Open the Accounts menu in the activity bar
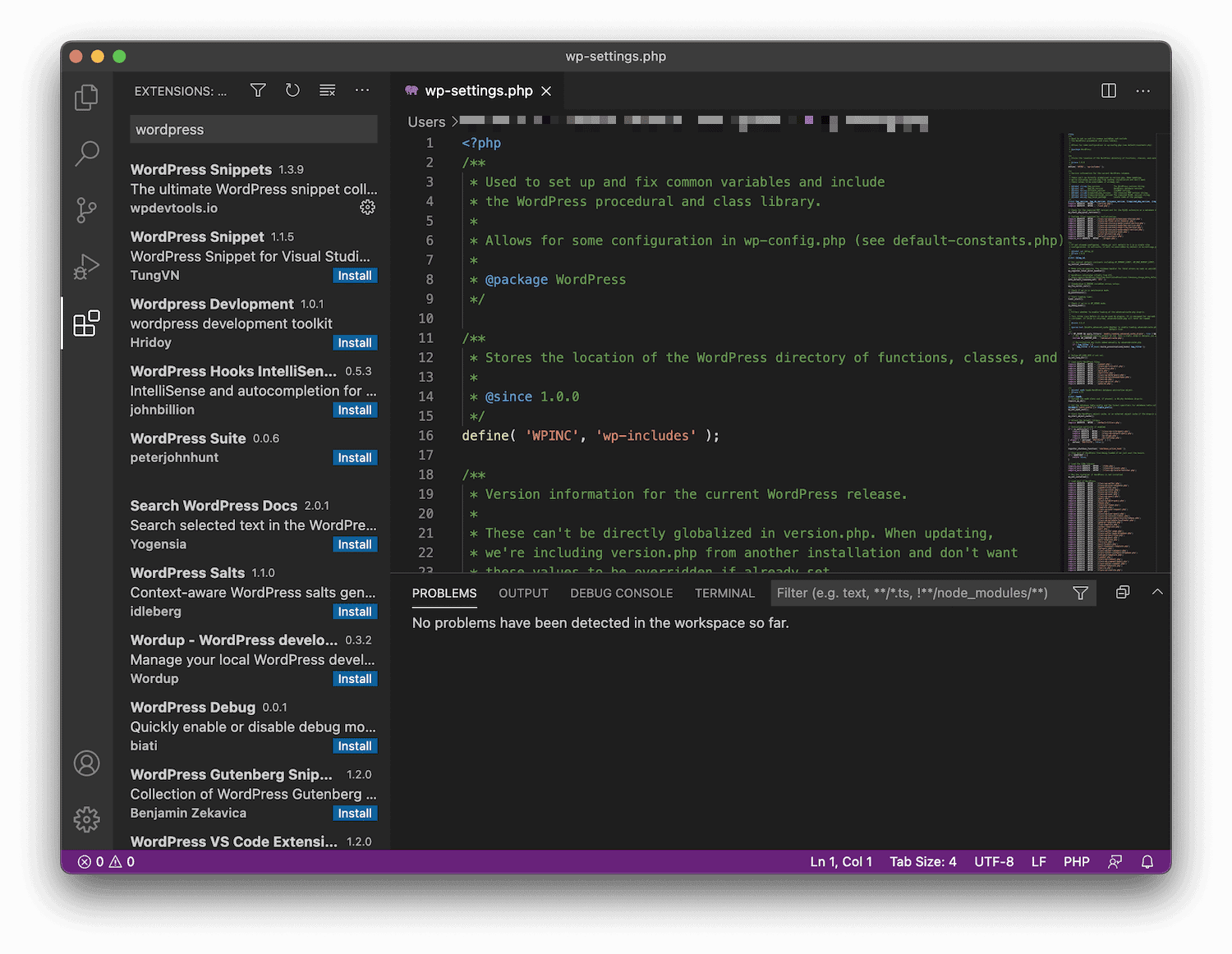The image size is (1232, 954). 86,763
